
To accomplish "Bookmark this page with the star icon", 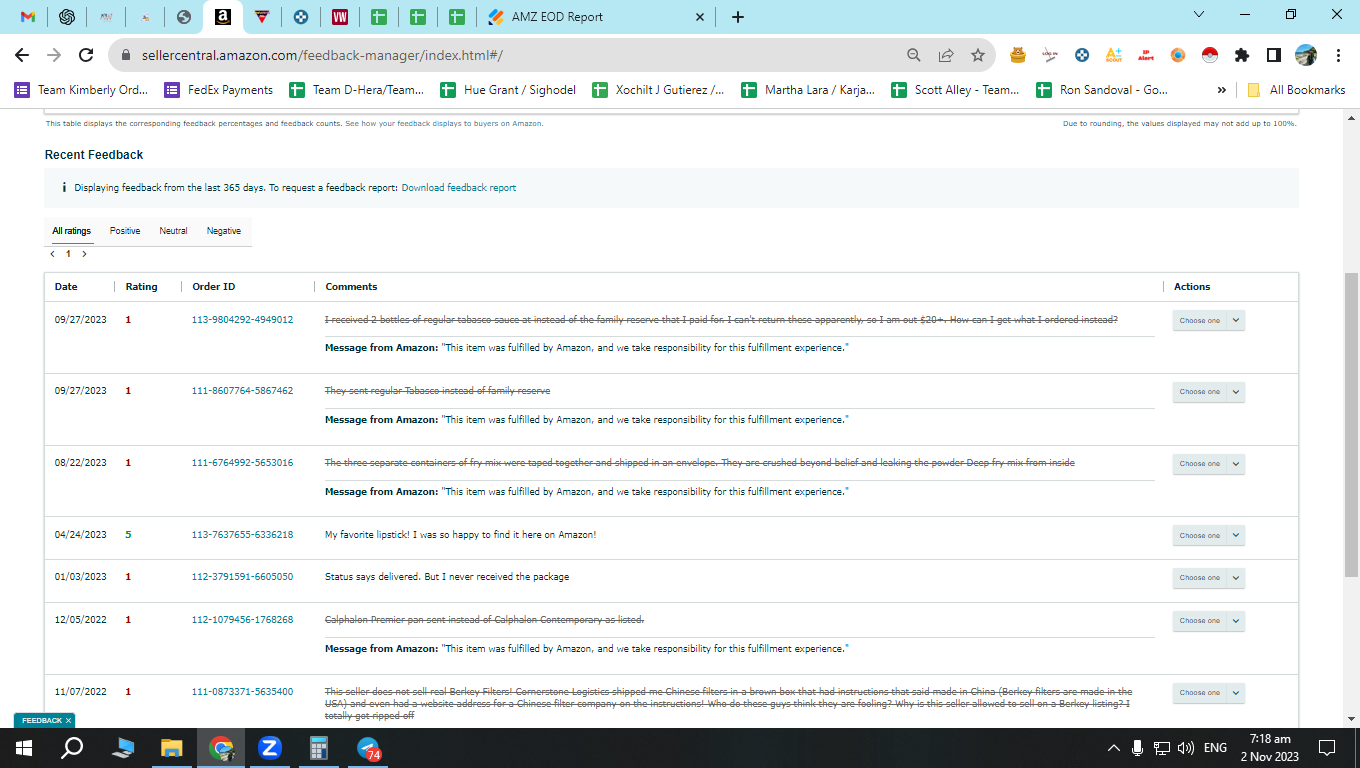I will tap(978, 55).
